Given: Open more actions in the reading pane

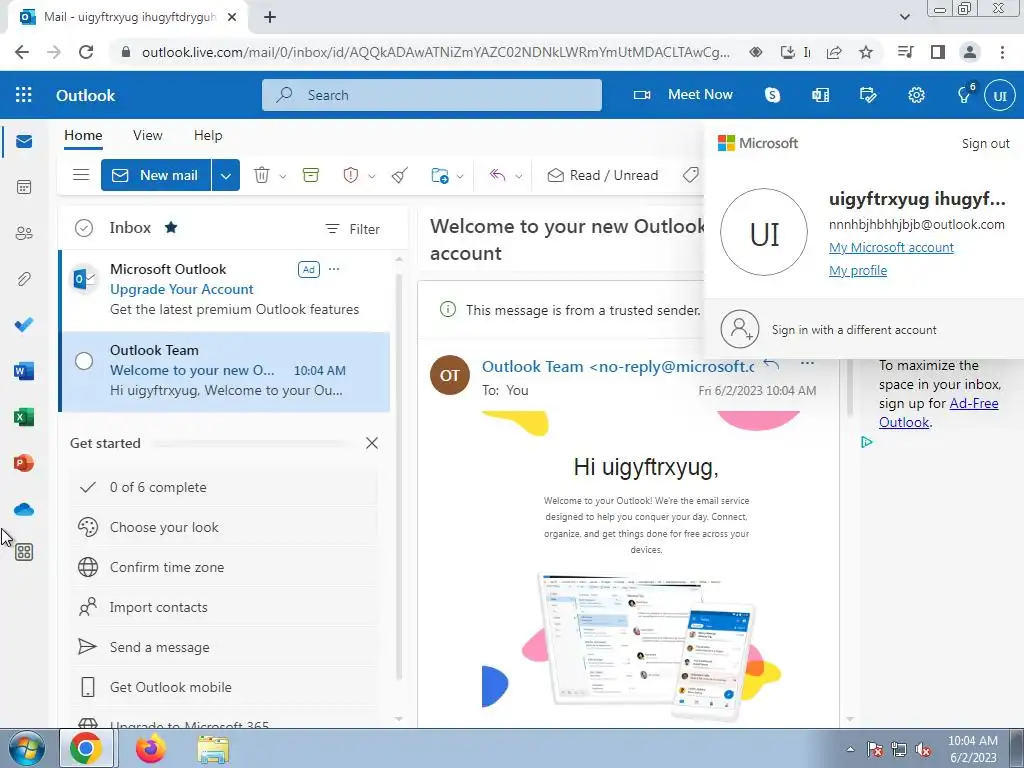Looking at the screenshot, I should tap(807, 364).
